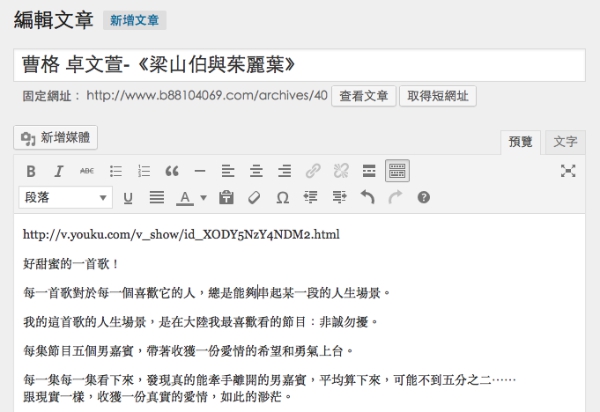Enter distraction-free fullscreen mode

pyautogui.click(x=568, y=171)
